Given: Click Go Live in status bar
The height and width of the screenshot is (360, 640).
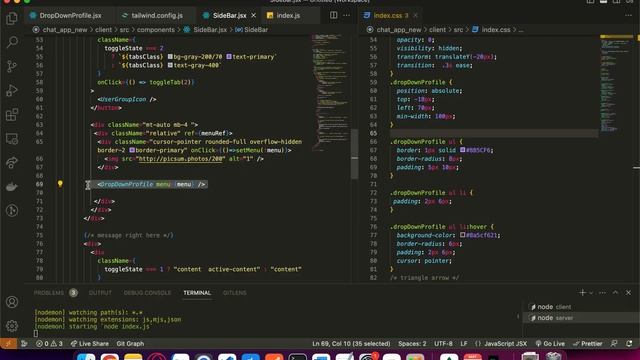Looking at the screenshot, I should pos(550,344).
